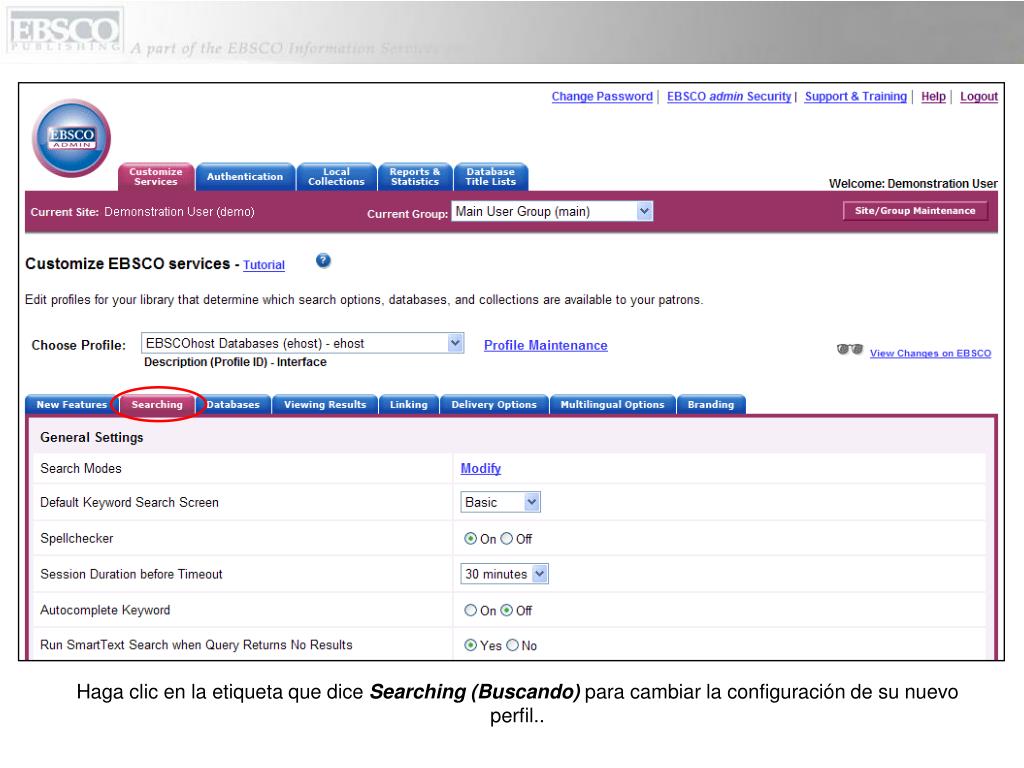Open the Profile Maintenance link

pyautogui.click(x=545, y=345)
